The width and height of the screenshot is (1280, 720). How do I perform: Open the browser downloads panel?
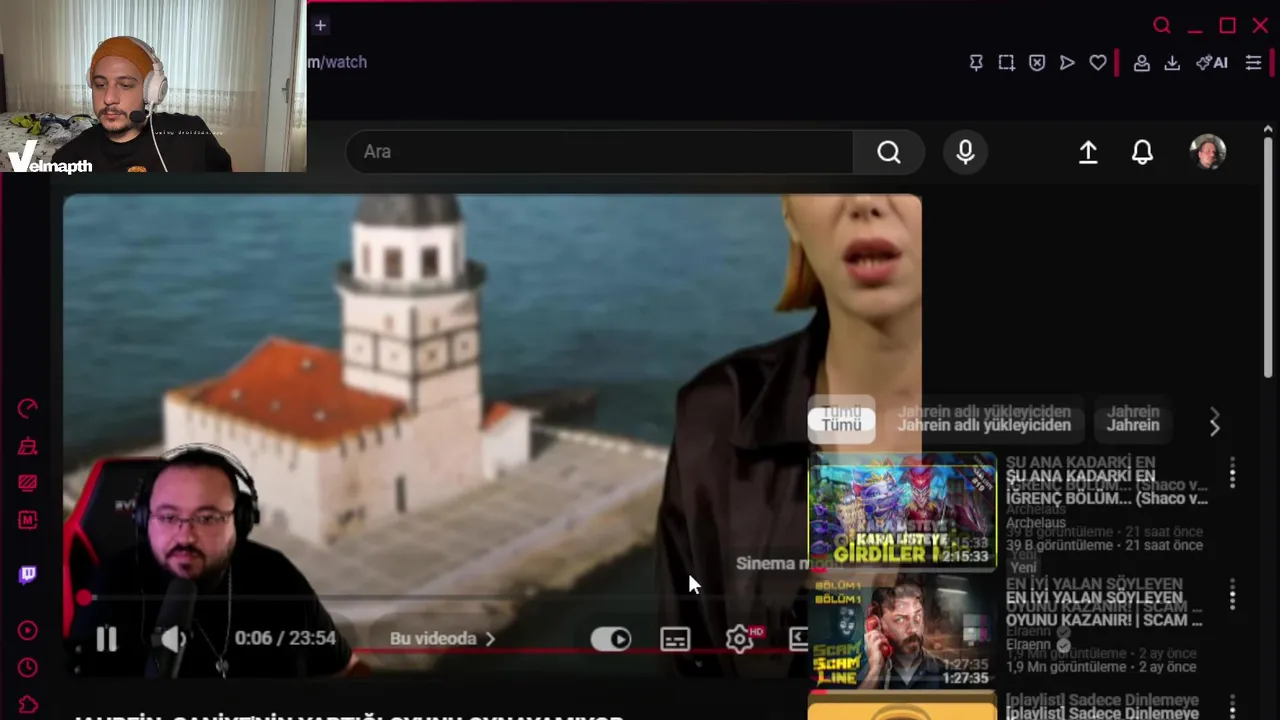(1172, 63)
